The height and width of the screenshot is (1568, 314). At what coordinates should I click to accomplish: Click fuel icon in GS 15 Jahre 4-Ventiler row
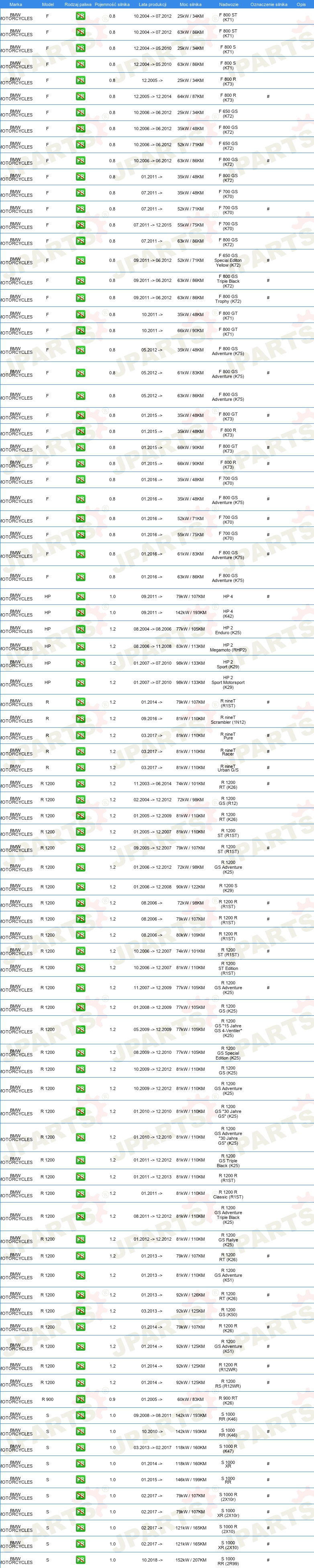[80, 1029]
